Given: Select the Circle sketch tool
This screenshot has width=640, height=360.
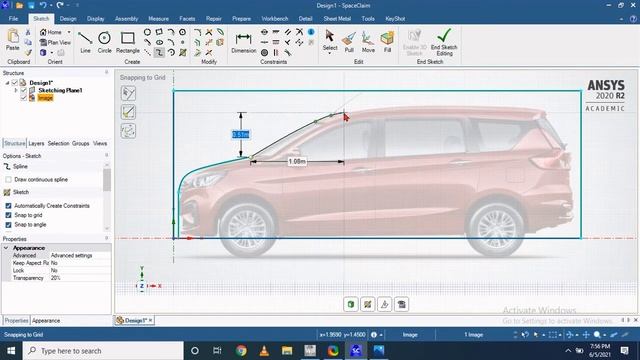Looking at the screenshot, I should point(104,42).
